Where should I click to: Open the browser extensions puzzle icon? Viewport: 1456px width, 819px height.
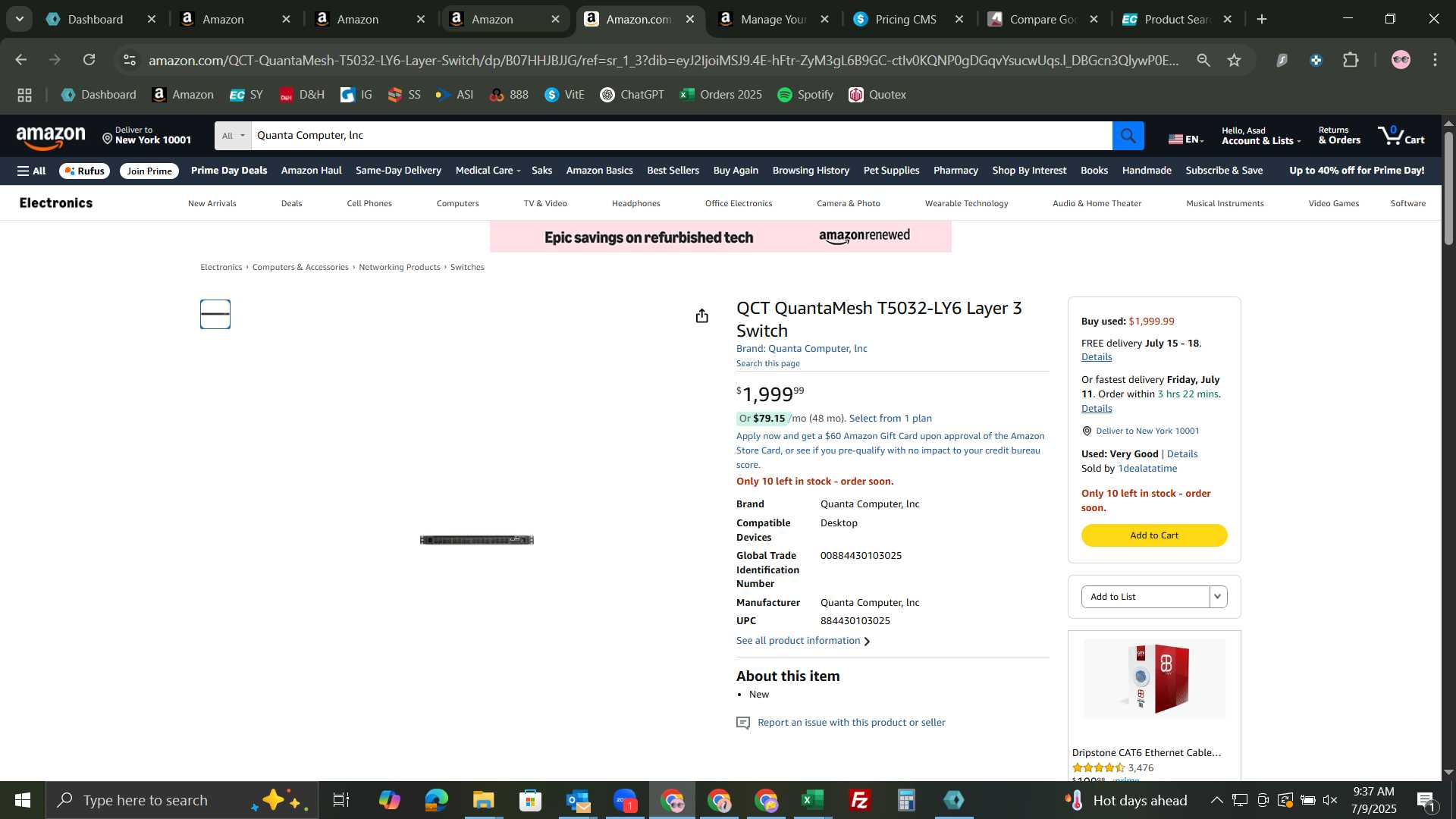tap(1351, 60)
